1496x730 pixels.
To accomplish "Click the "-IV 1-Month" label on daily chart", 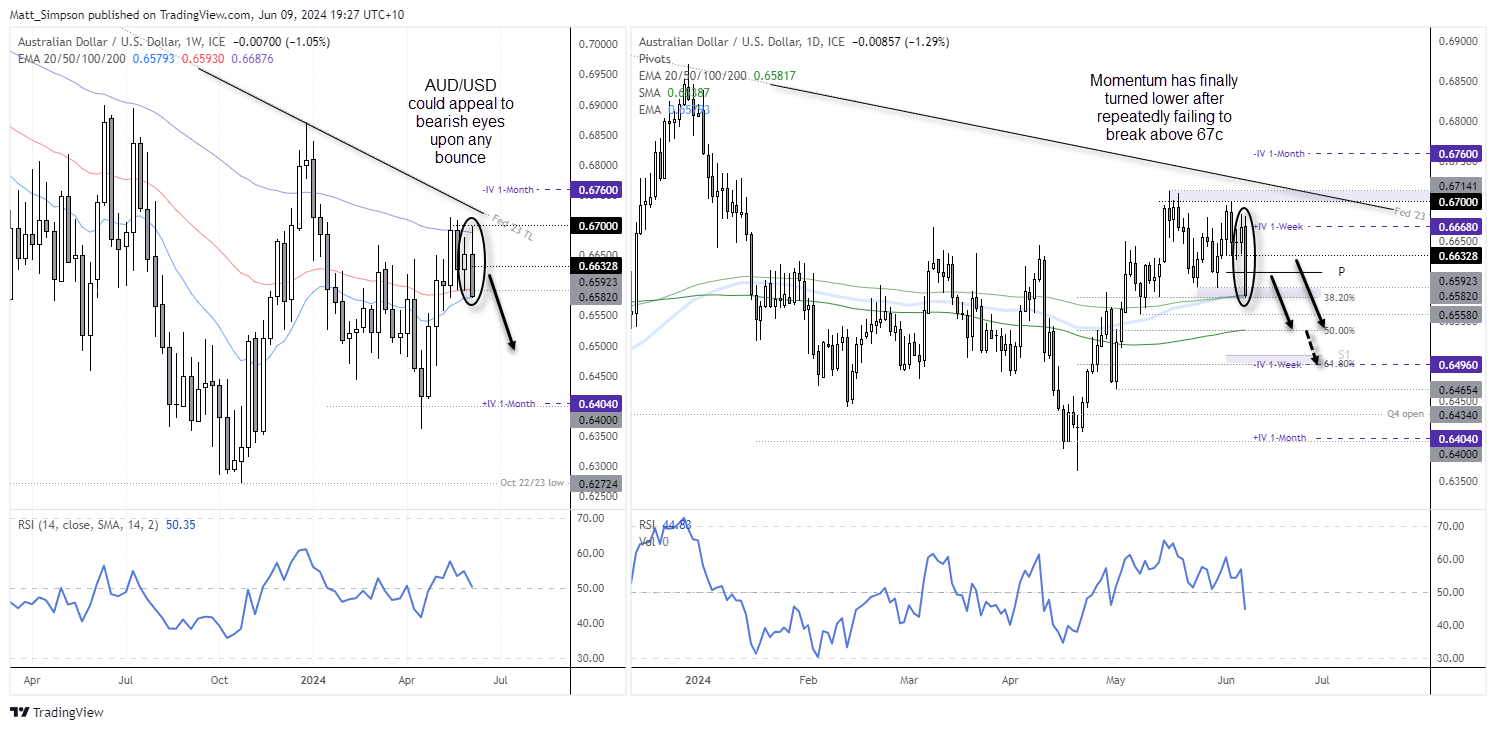I will tap(1279, 154).
